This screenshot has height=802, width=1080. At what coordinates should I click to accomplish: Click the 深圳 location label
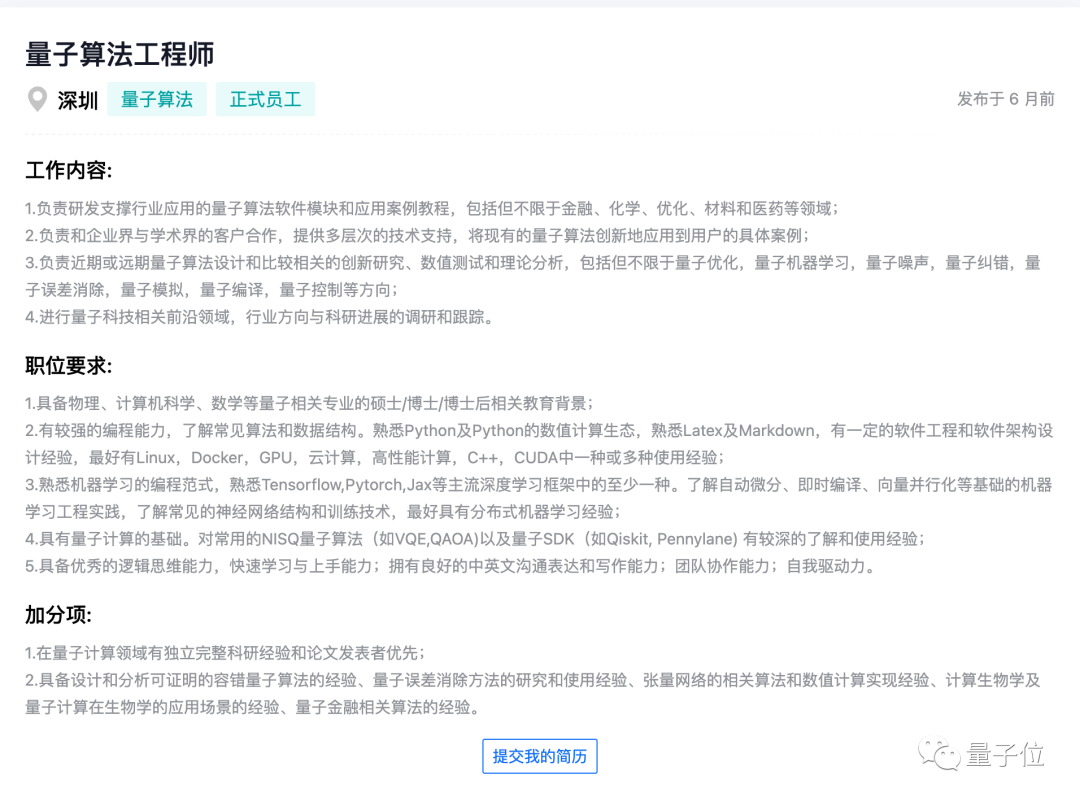pyautogui.click(x=78, y=100)
